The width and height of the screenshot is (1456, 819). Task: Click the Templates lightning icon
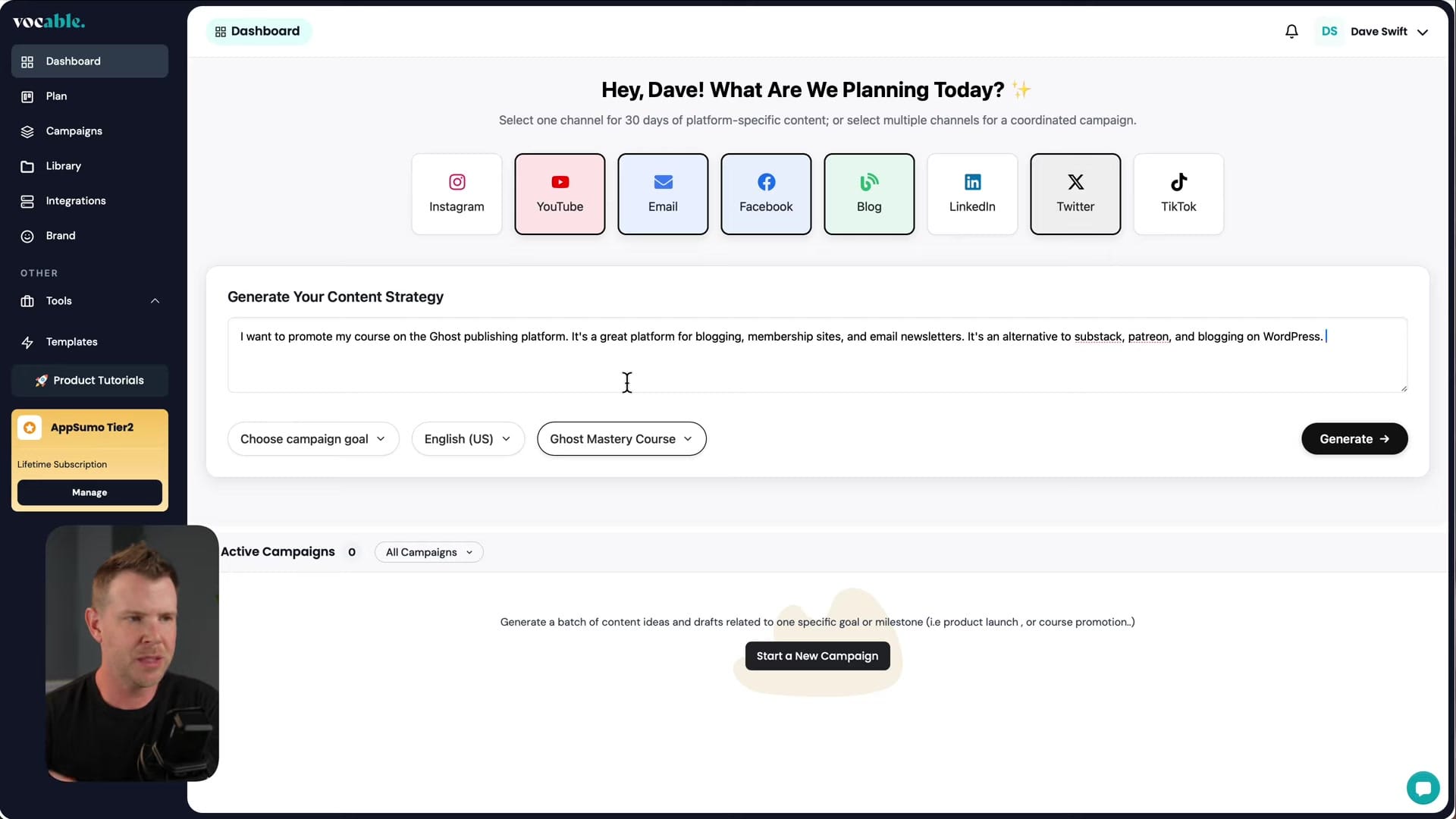coord(27,342)
